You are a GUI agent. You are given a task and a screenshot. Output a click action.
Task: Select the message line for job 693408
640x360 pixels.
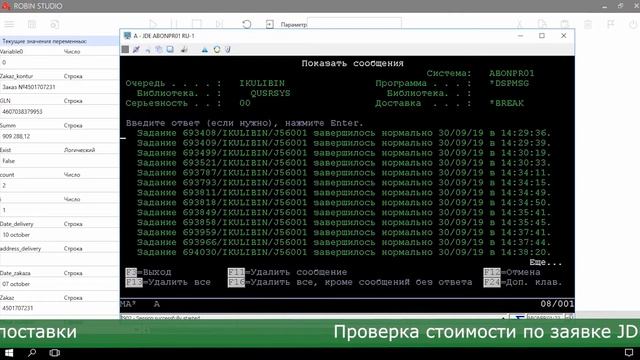tap(344, 133)
